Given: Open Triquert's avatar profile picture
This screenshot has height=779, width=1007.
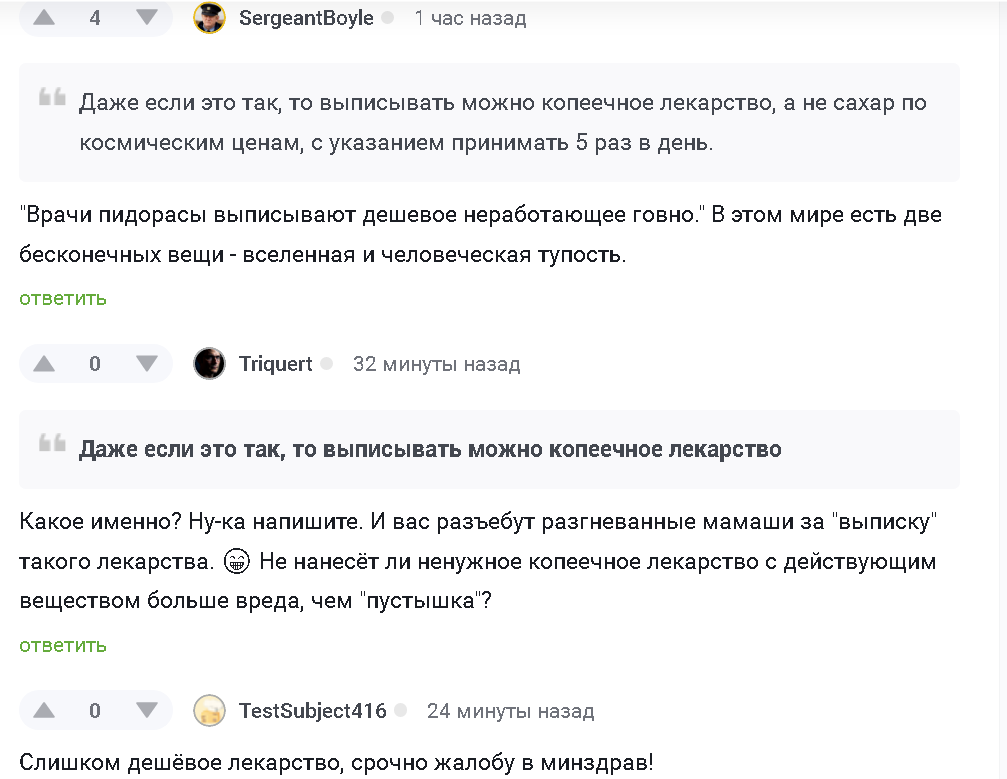Looking at the screenshot, I should tap(209, 363).
